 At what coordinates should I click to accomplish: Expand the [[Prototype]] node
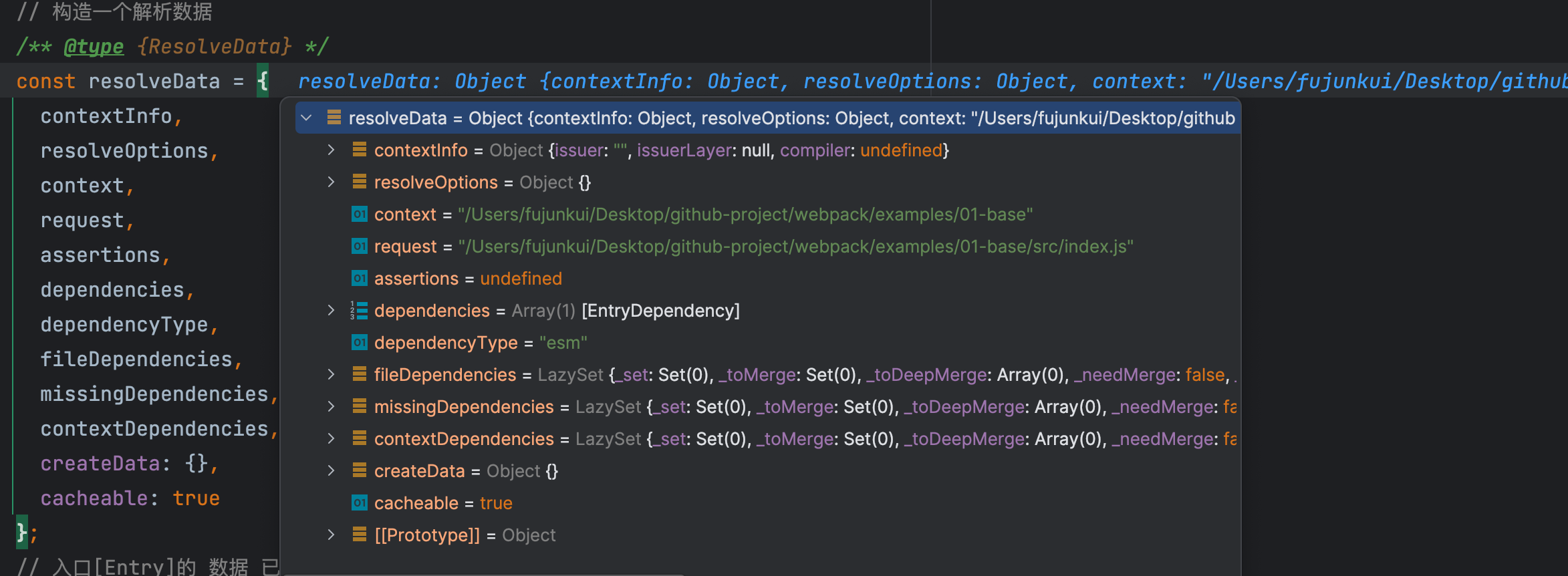pos(331,535)
